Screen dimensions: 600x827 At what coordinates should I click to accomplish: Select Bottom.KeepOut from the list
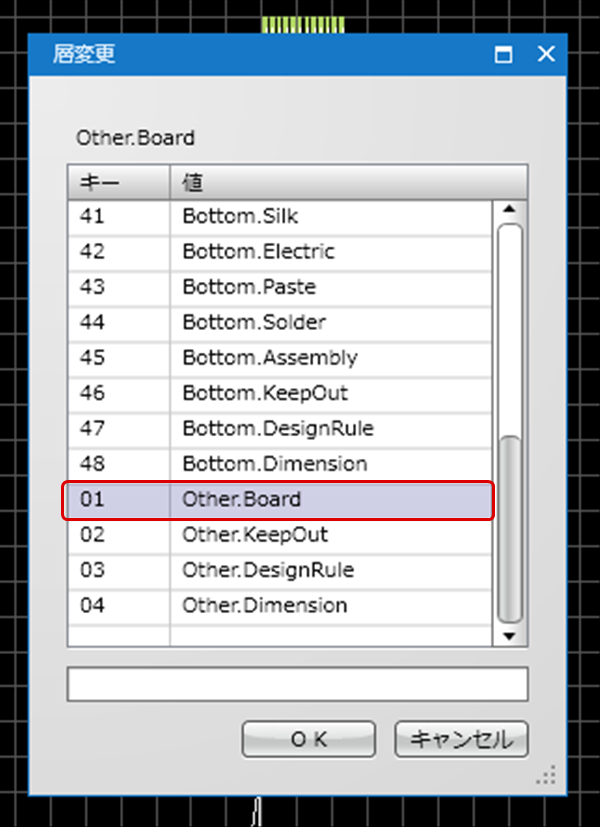coord(280,393)
